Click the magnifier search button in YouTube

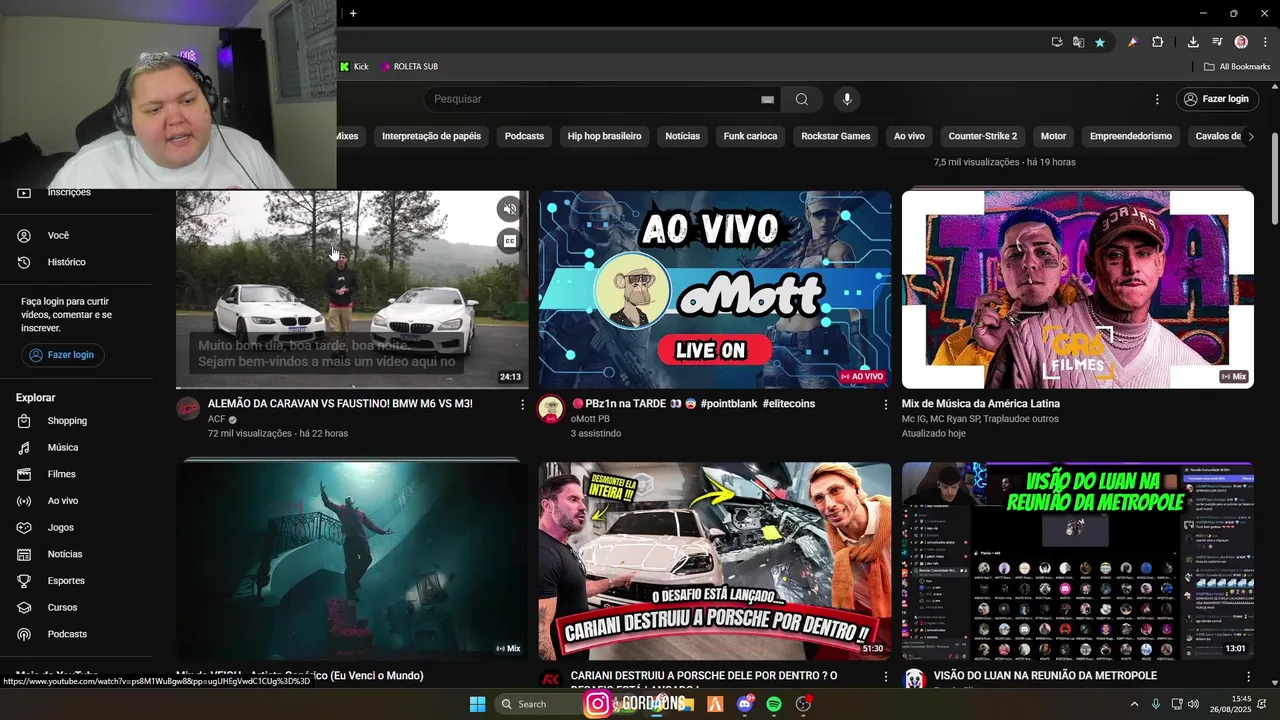[802, 99]
